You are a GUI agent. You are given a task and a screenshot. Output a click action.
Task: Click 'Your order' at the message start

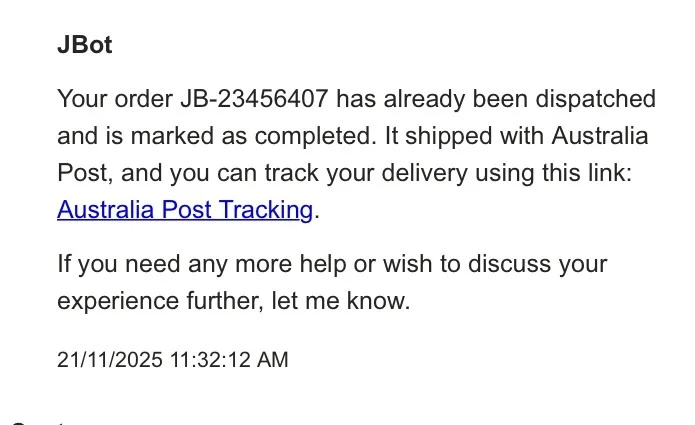click(114, 99)
